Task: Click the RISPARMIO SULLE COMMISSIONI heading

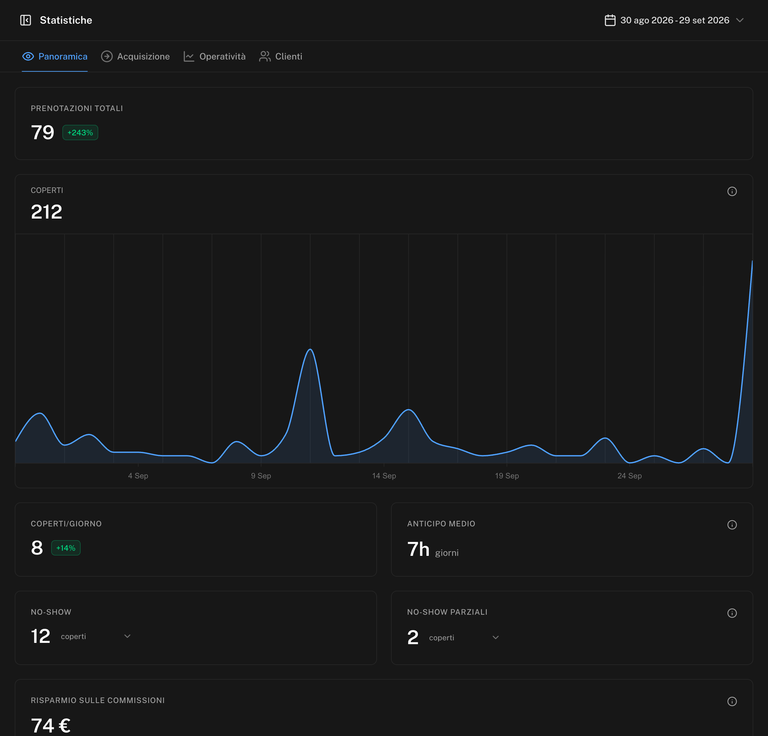Action: 98,700
